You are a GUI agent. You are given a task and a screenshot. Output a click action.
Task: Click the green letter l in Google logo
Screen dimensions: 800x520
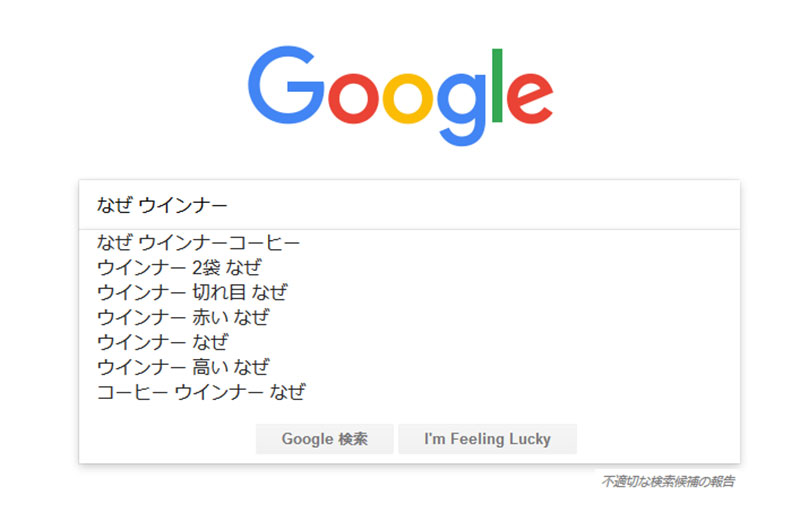tap(497, 86)
